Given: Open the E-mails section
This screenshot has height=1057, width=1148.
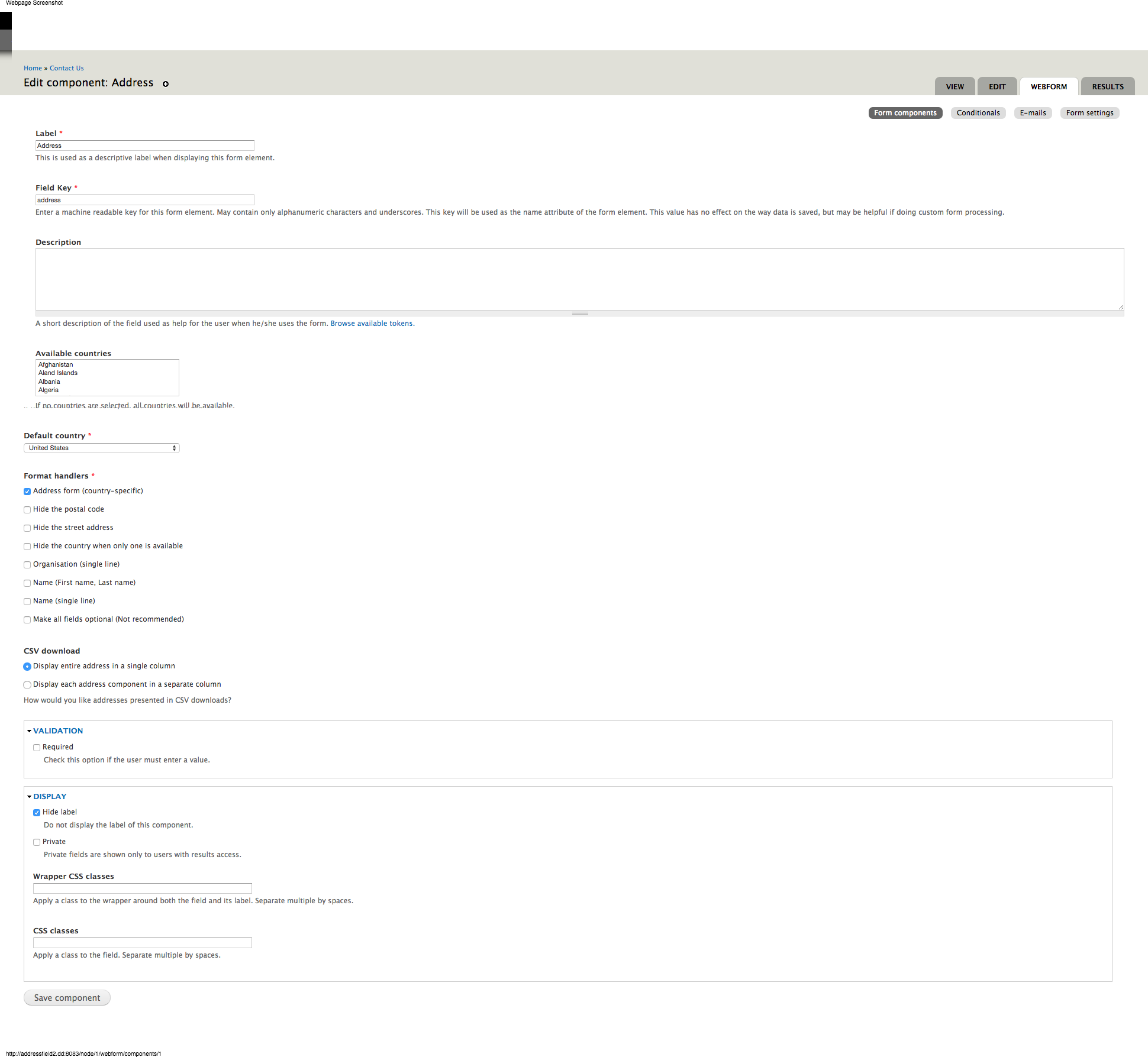Looking at the screenshot, I should pos(1033,112).
